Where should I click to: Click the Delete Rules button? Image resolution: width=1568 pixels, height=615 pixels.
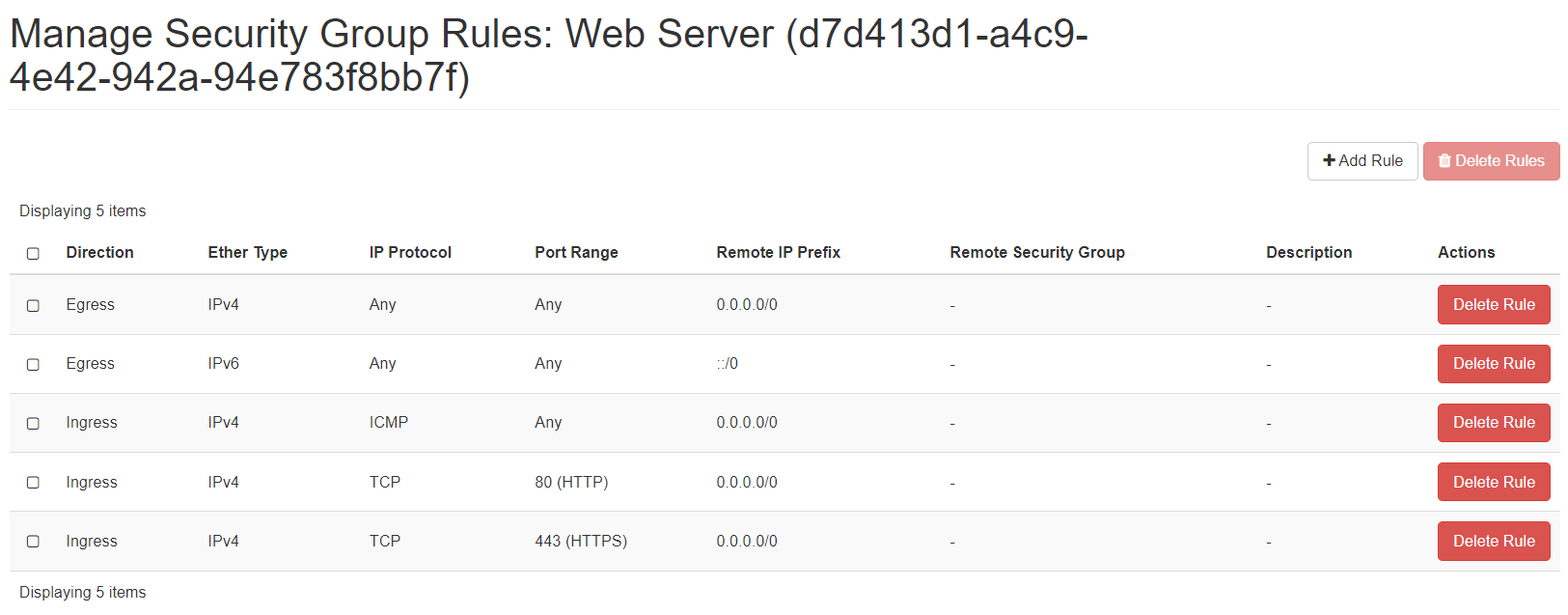click(x=1491, y=161)
